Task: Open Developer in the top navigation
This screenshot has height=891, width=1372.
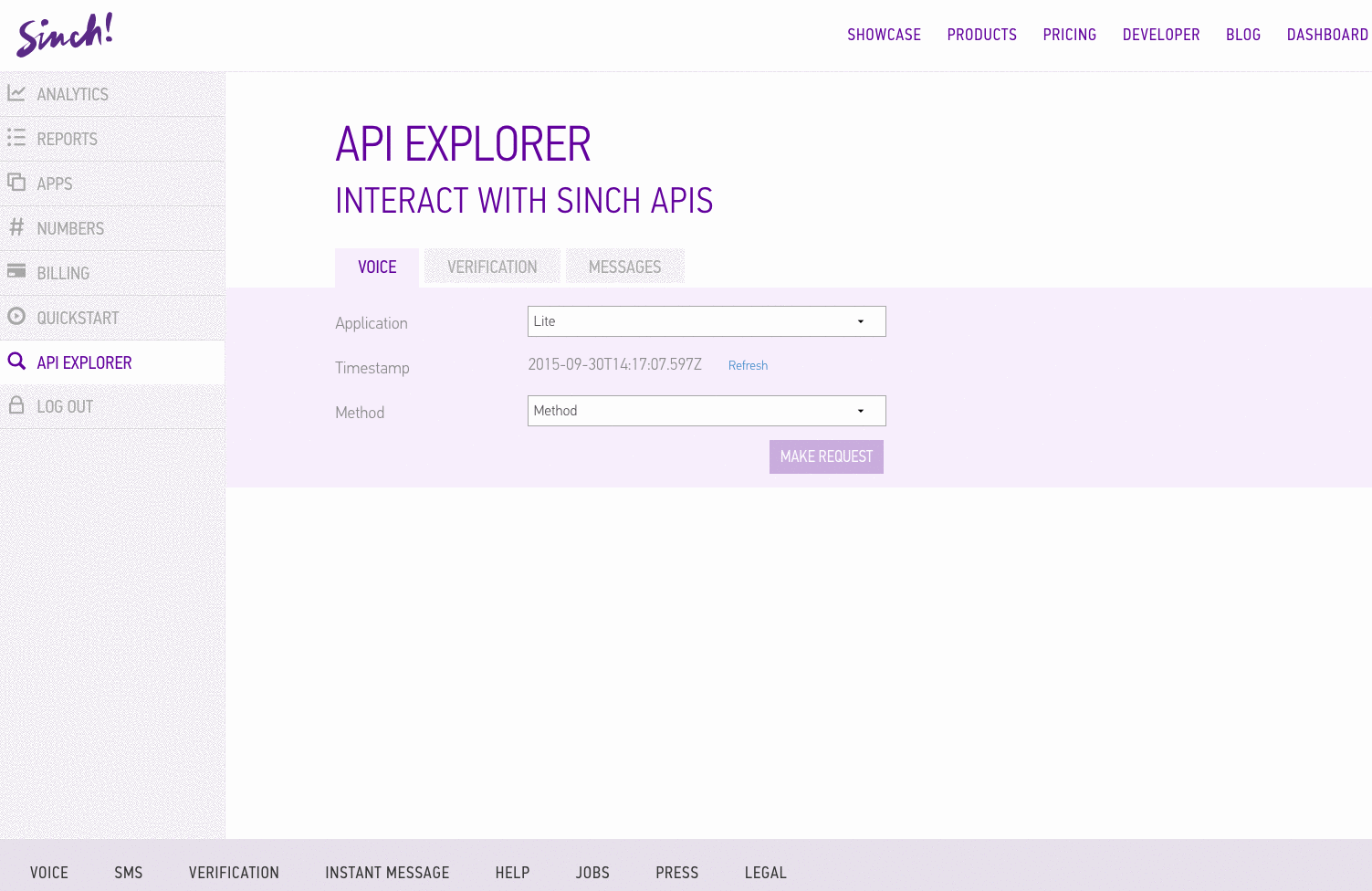Action: (x=1161, y=35)
